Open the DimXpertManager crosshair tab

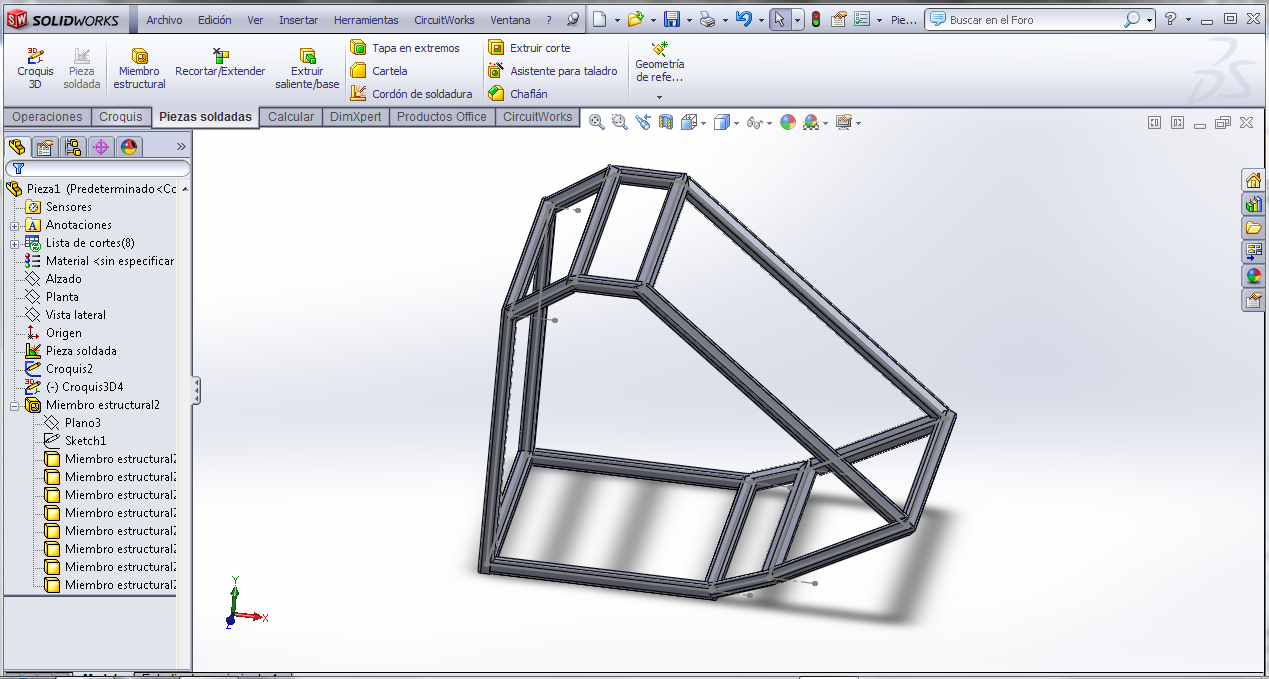[x=100, y=148]
